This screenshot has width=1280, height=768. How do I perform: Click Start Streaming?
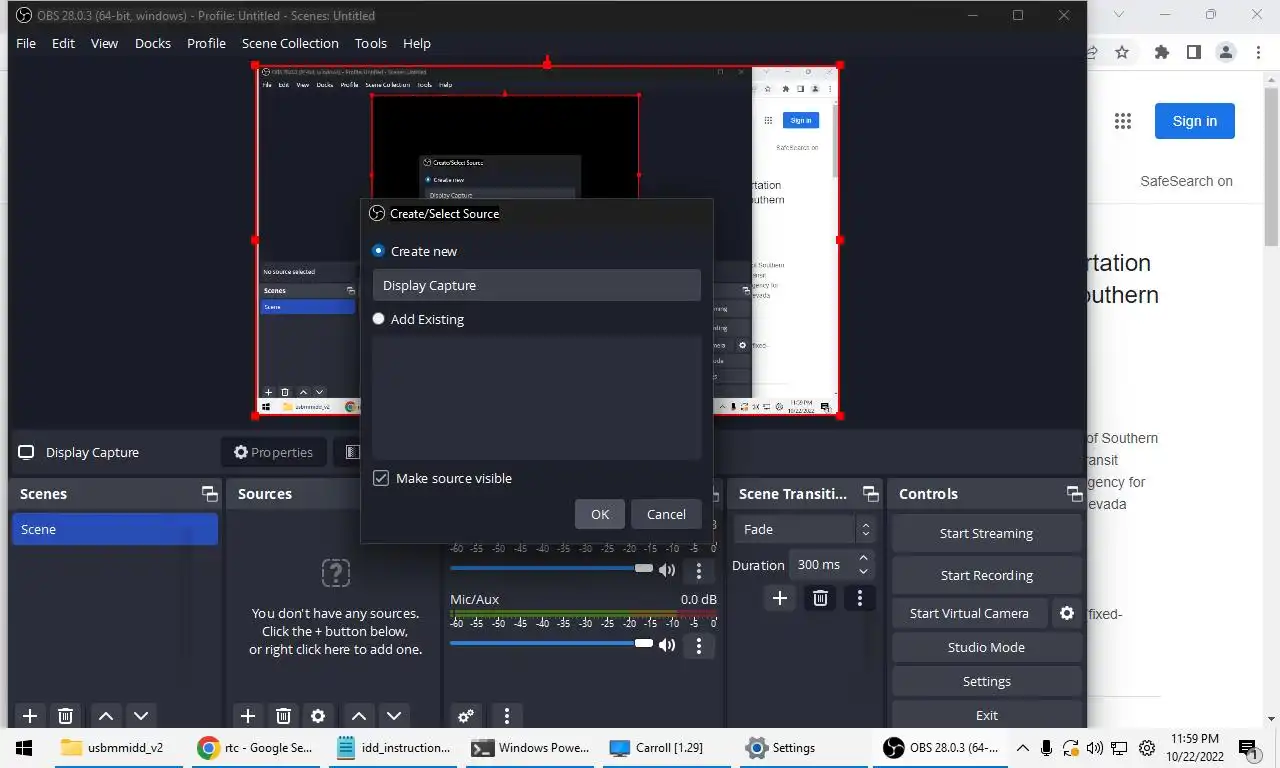[986, 533]
